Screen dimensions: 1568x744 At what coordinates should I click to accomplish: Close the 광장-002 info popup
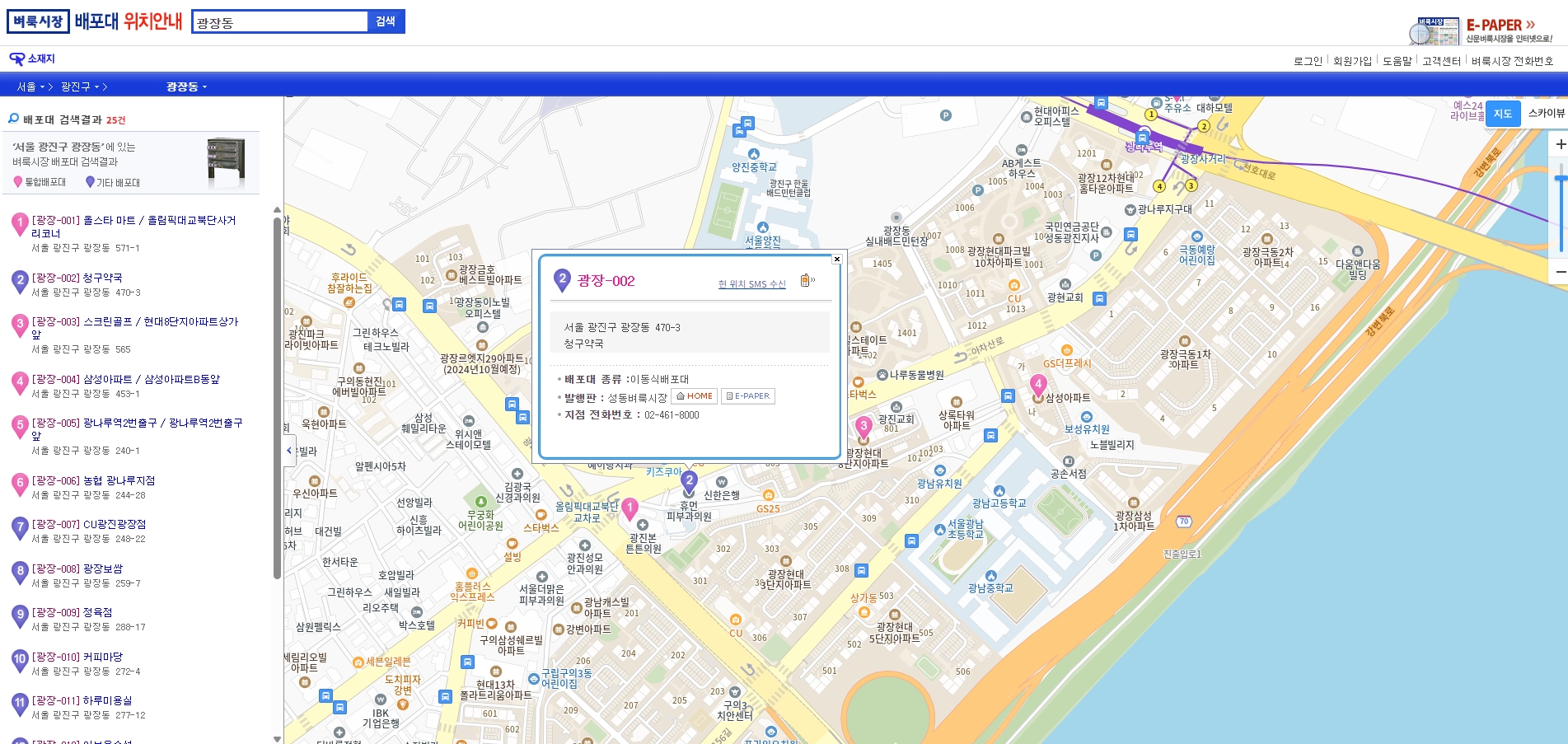(x=837, y=259)
